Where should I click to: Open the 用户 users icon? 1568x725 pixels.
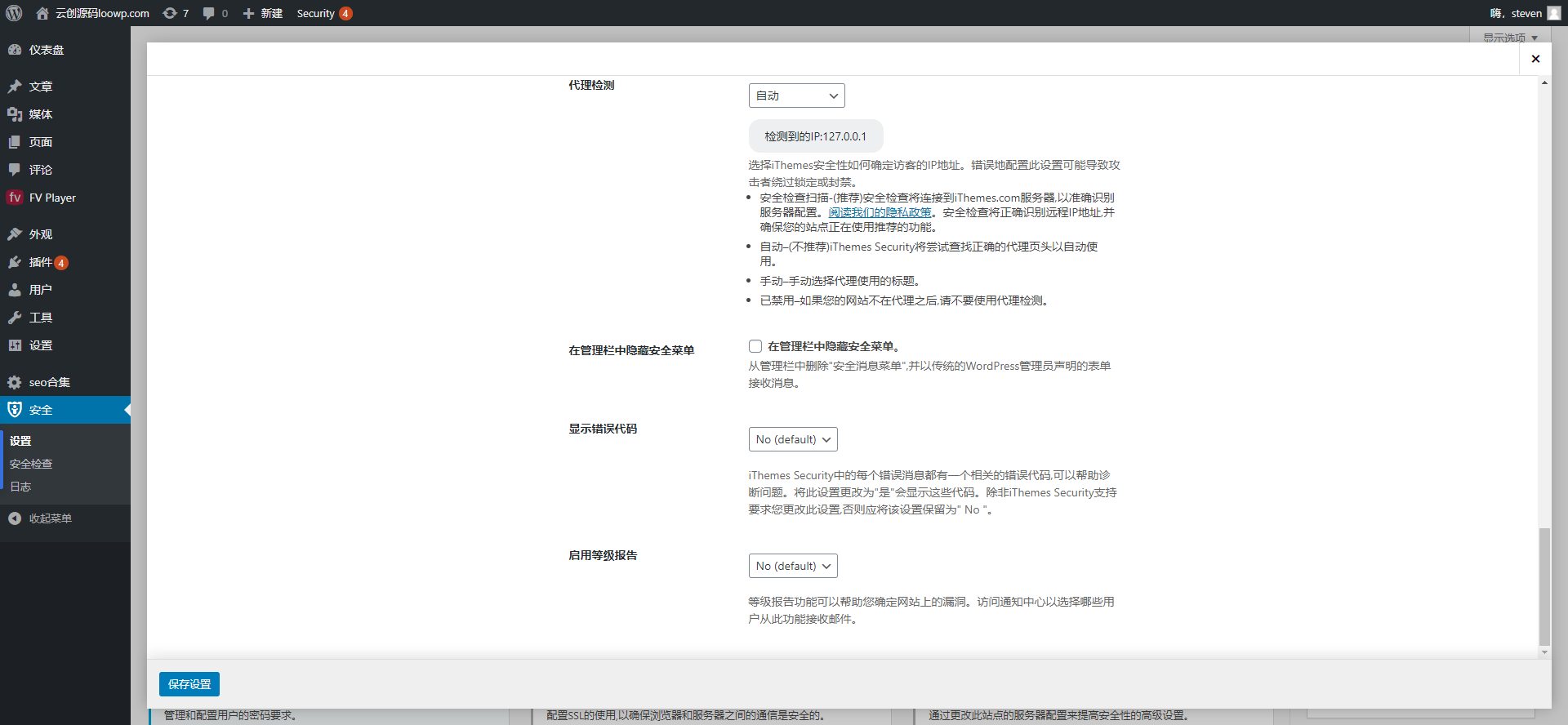(x=15, y=290)
